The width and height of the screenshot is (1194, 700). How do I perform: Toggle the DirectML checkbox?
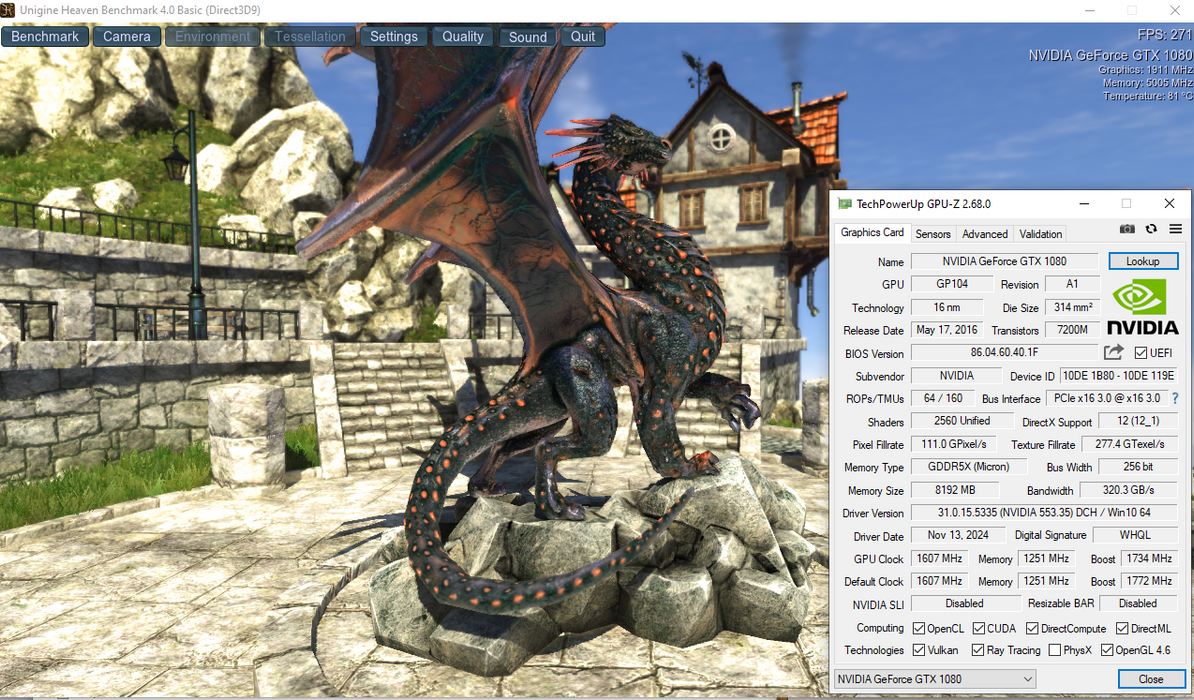[x=1122, y=628]
